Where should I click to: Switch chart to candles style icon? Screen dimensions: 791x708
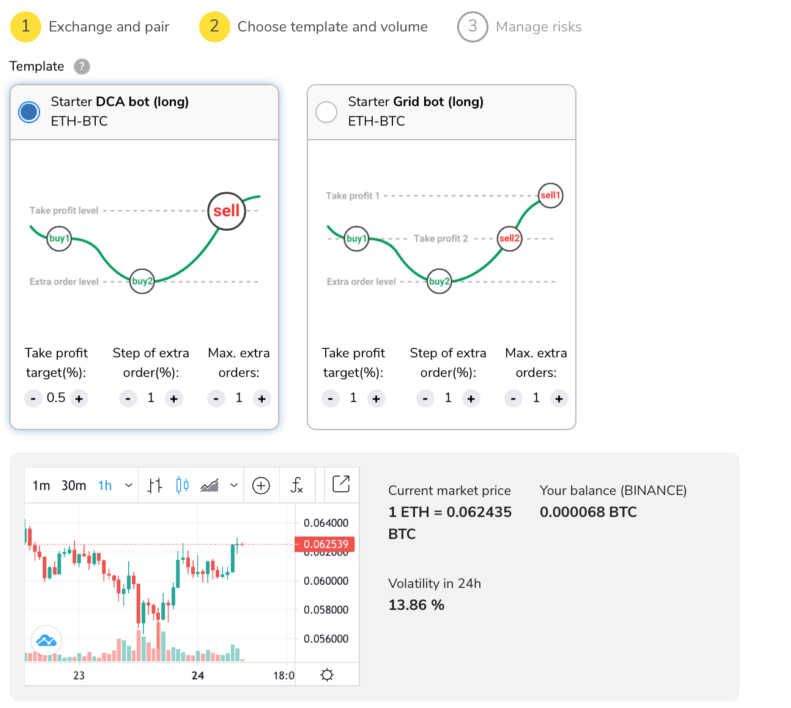point(182,485)
